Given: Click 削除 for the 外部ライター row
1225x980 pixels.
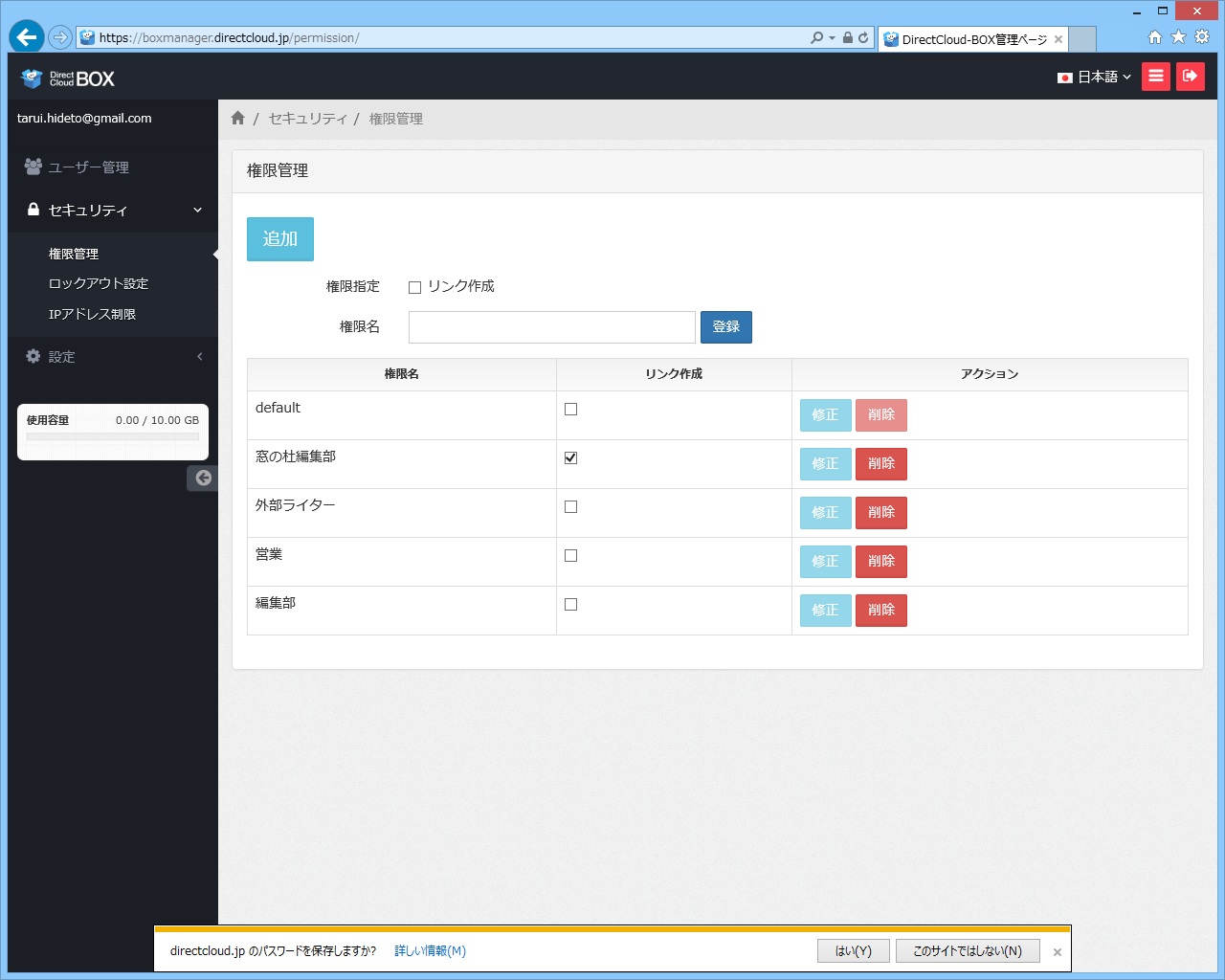Looking at the screenshot, I should (881, 513).
